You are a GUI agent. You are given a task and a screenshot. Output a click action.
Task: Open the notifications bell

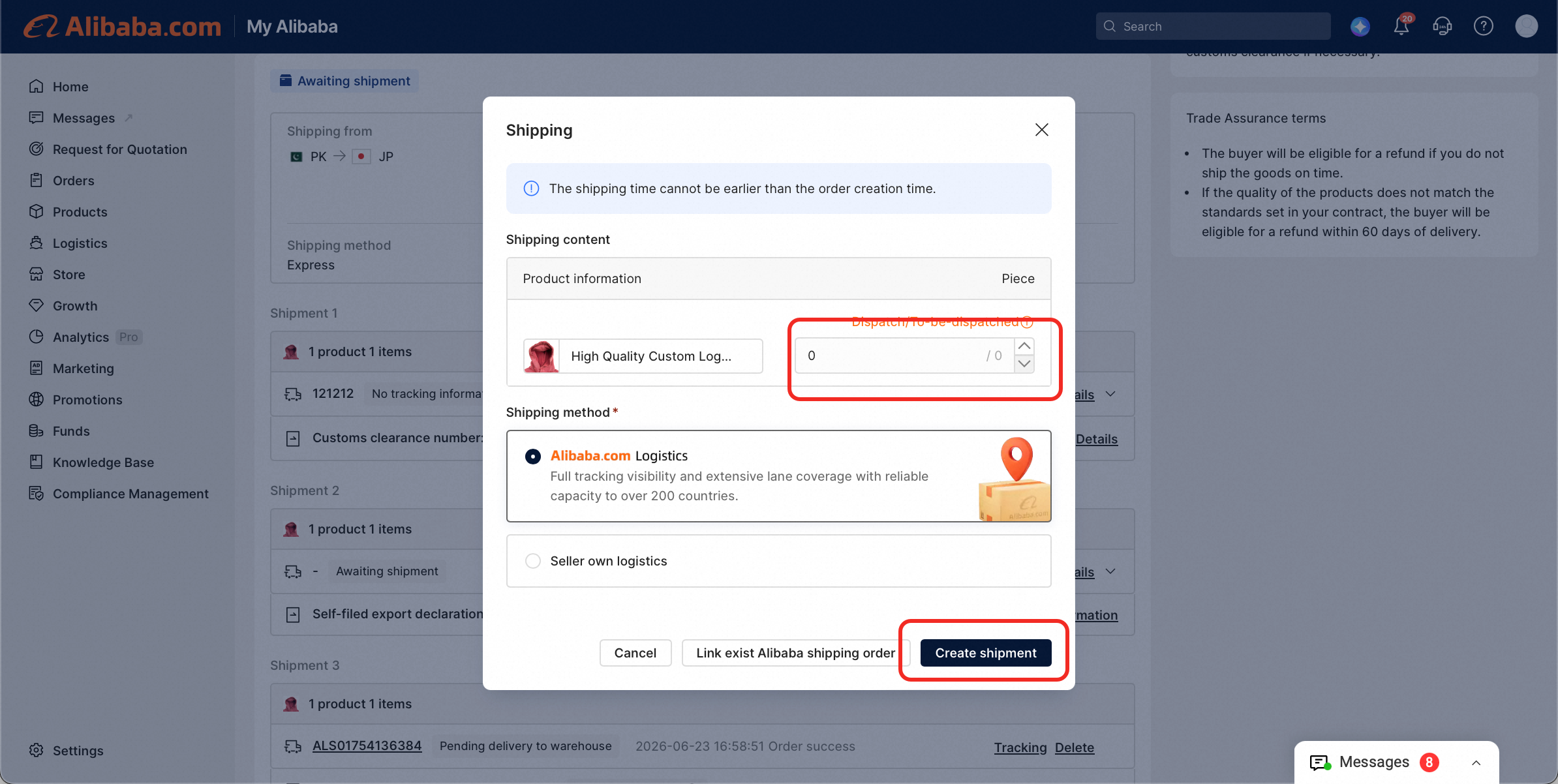click(x=1401, y=27)
